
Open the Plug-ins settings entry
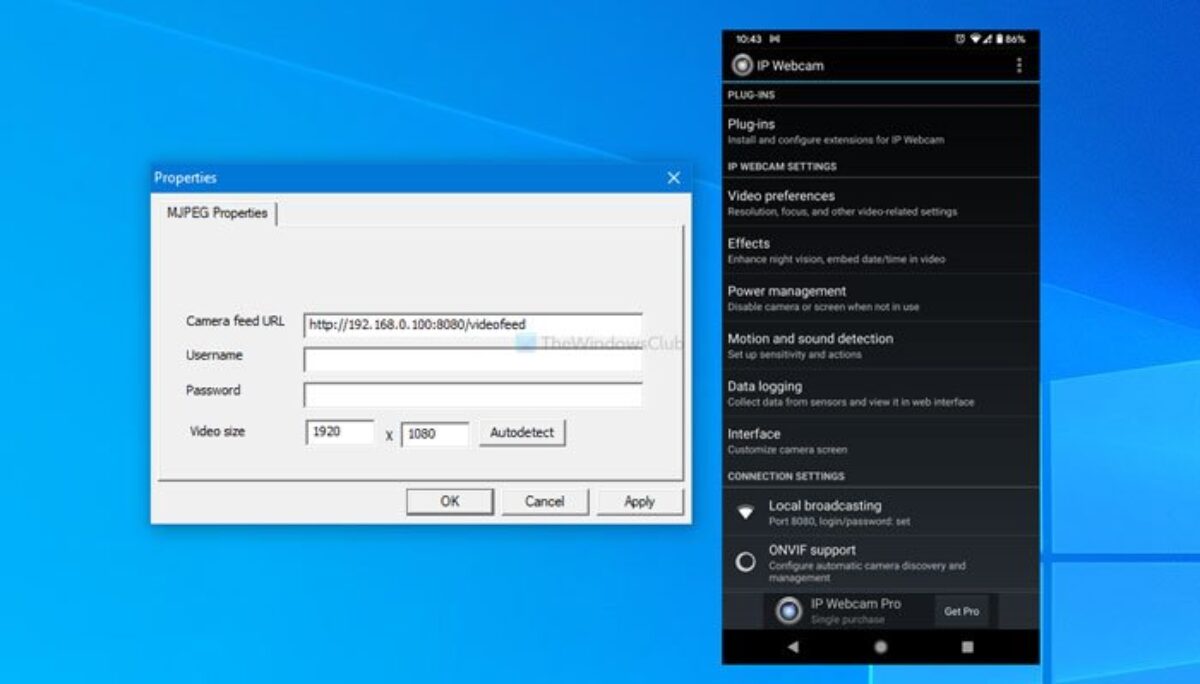pos(880,131)
